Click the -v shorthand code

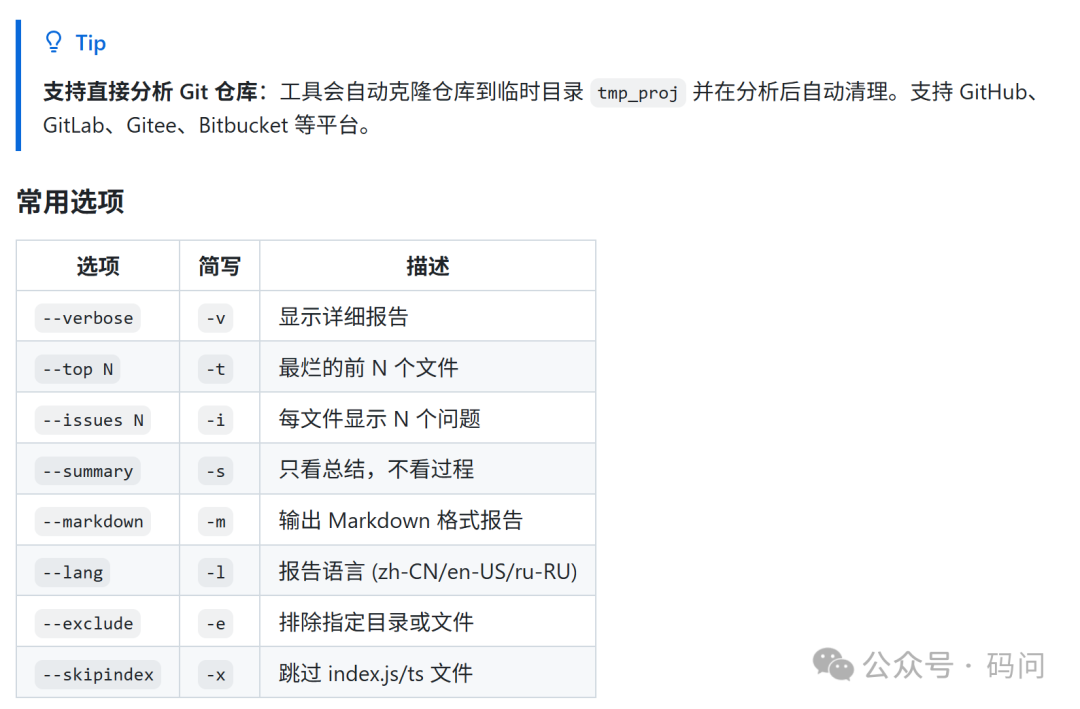pyautogui.click(x=216, y=318)
